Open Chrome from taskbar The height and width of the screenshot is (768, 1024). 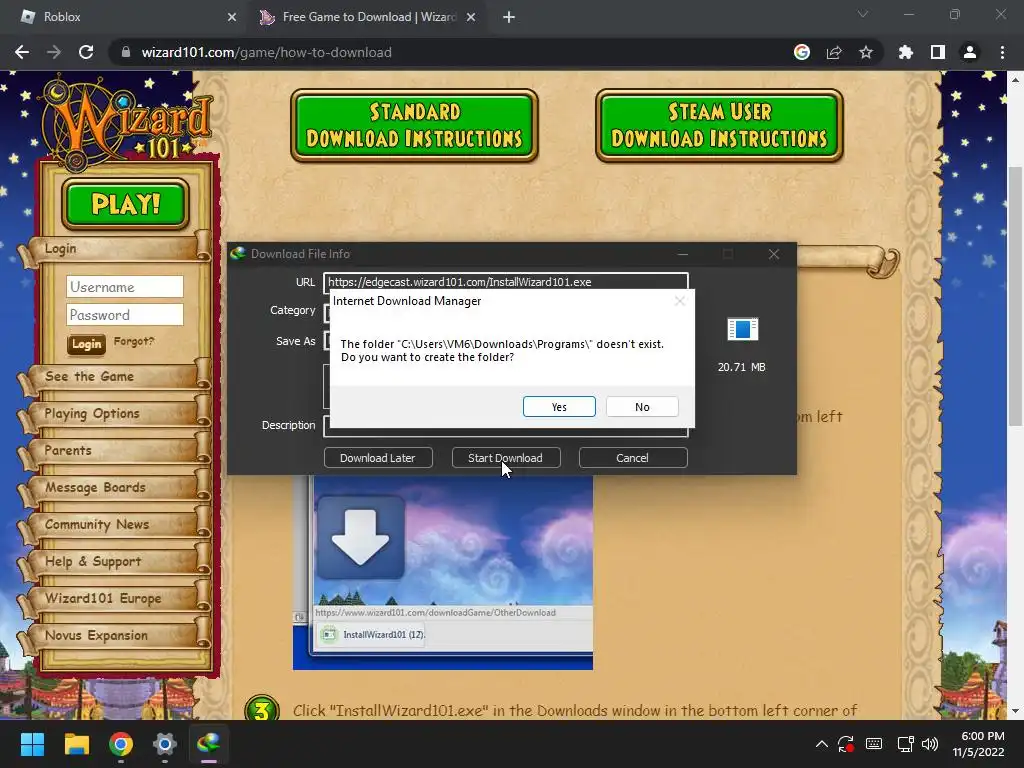click(x=121, y=744)
